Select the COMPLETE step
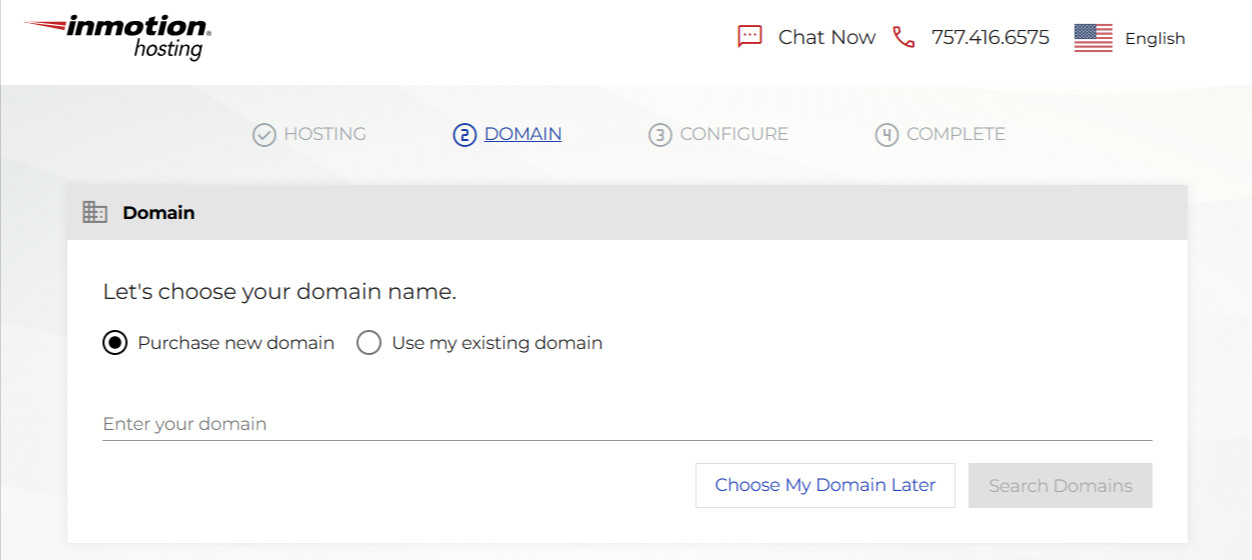 coord(956,134)
